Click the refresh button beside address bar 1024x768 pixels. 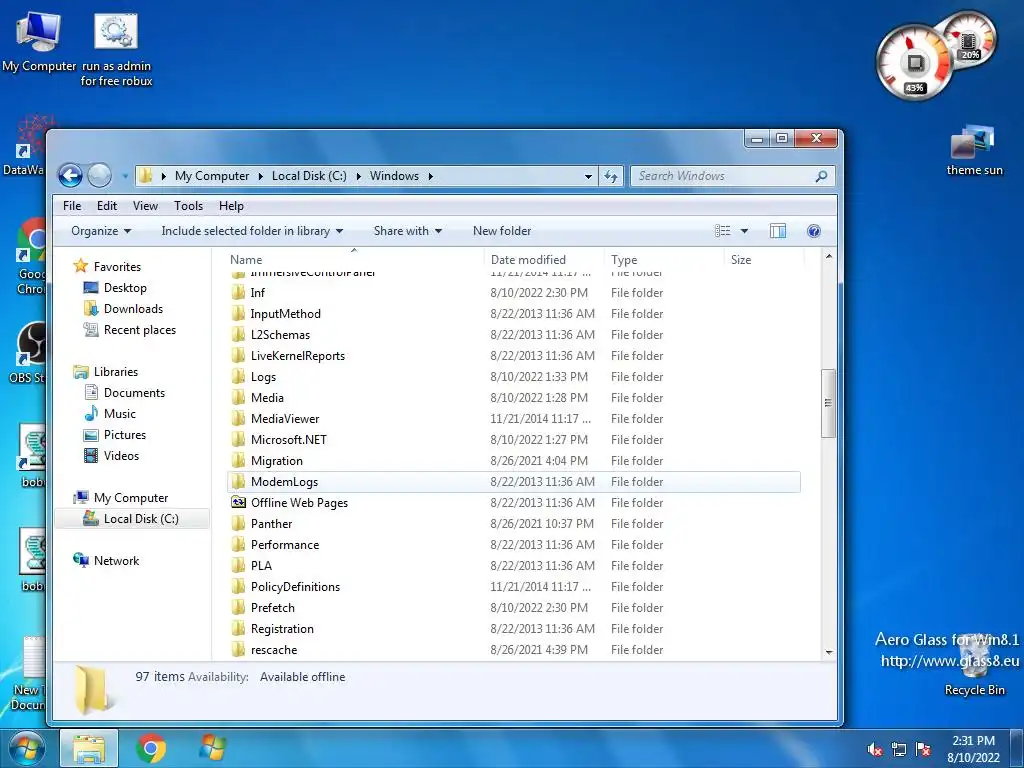tap(611, 176)
